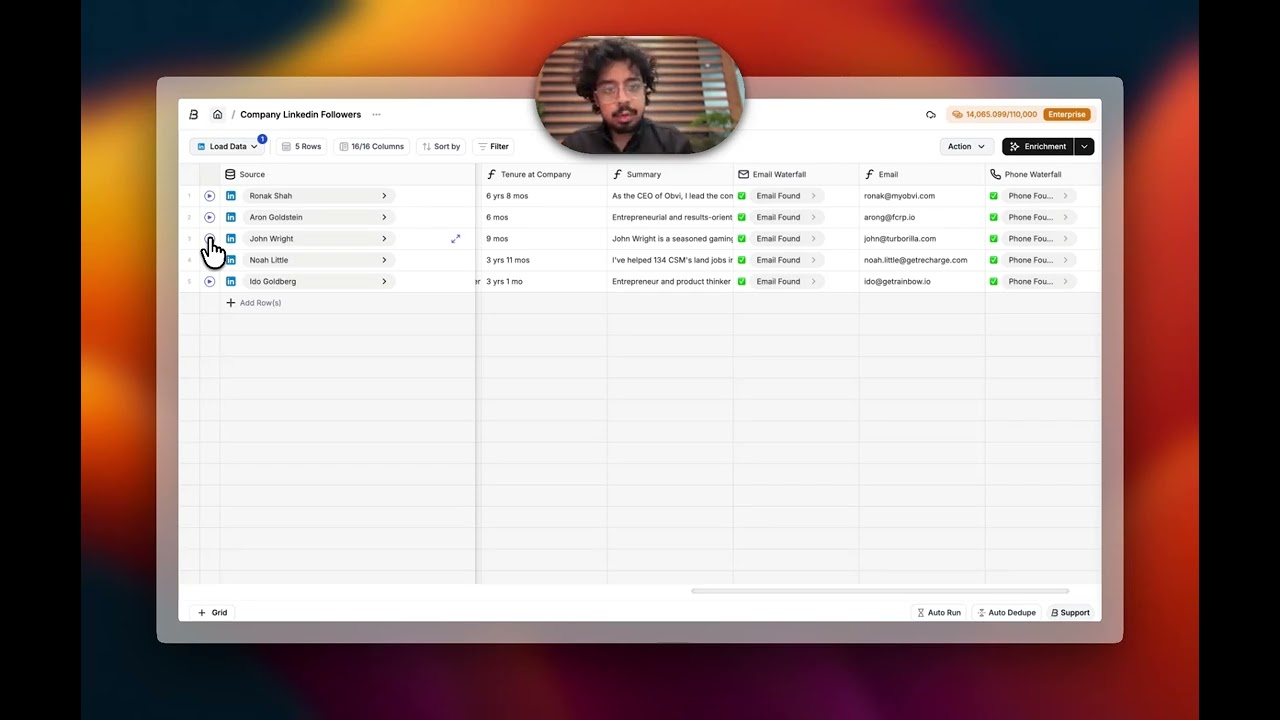Run the row for Ronak Shah
1280x720 pixels.
click(209, 196)
